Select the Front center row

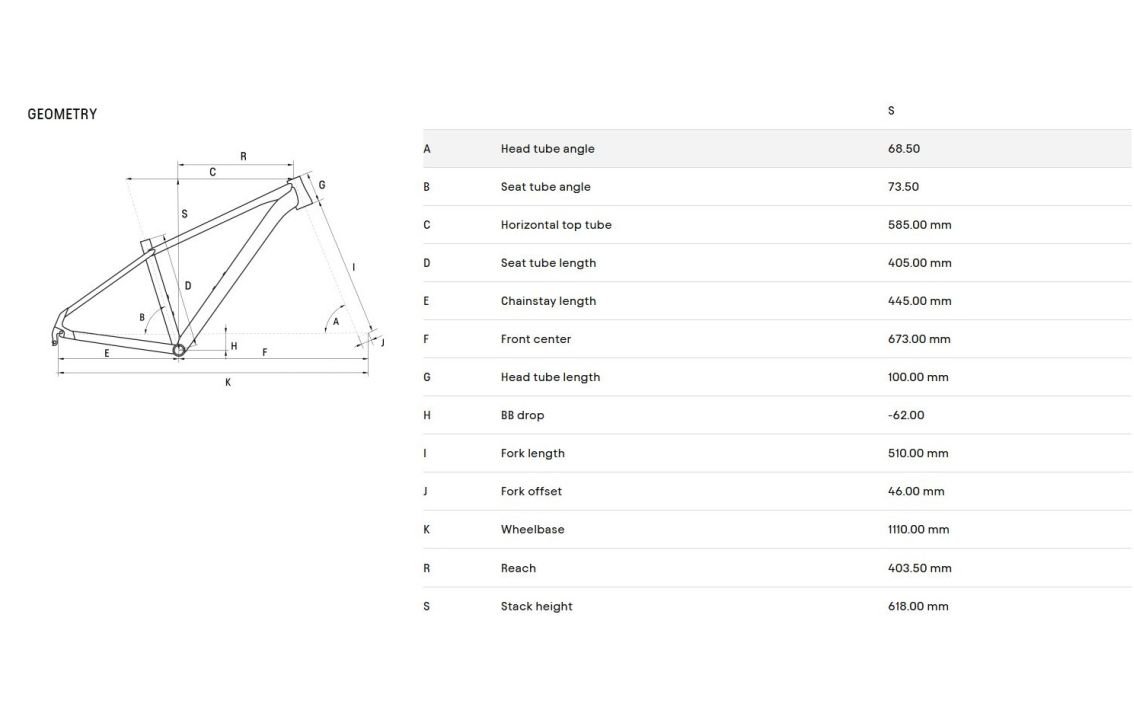(x=777, y=339)
